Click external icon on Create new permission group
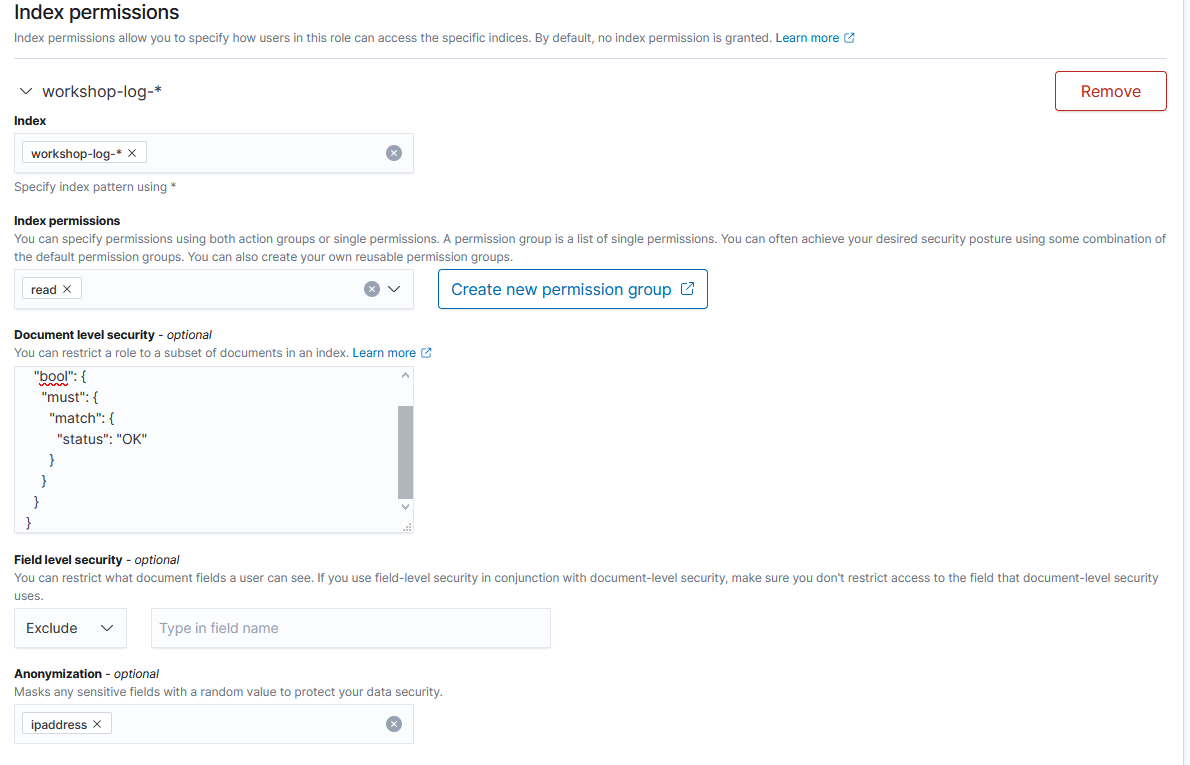The height and width of the screenshot is (765, 1190). click(687, 288)
